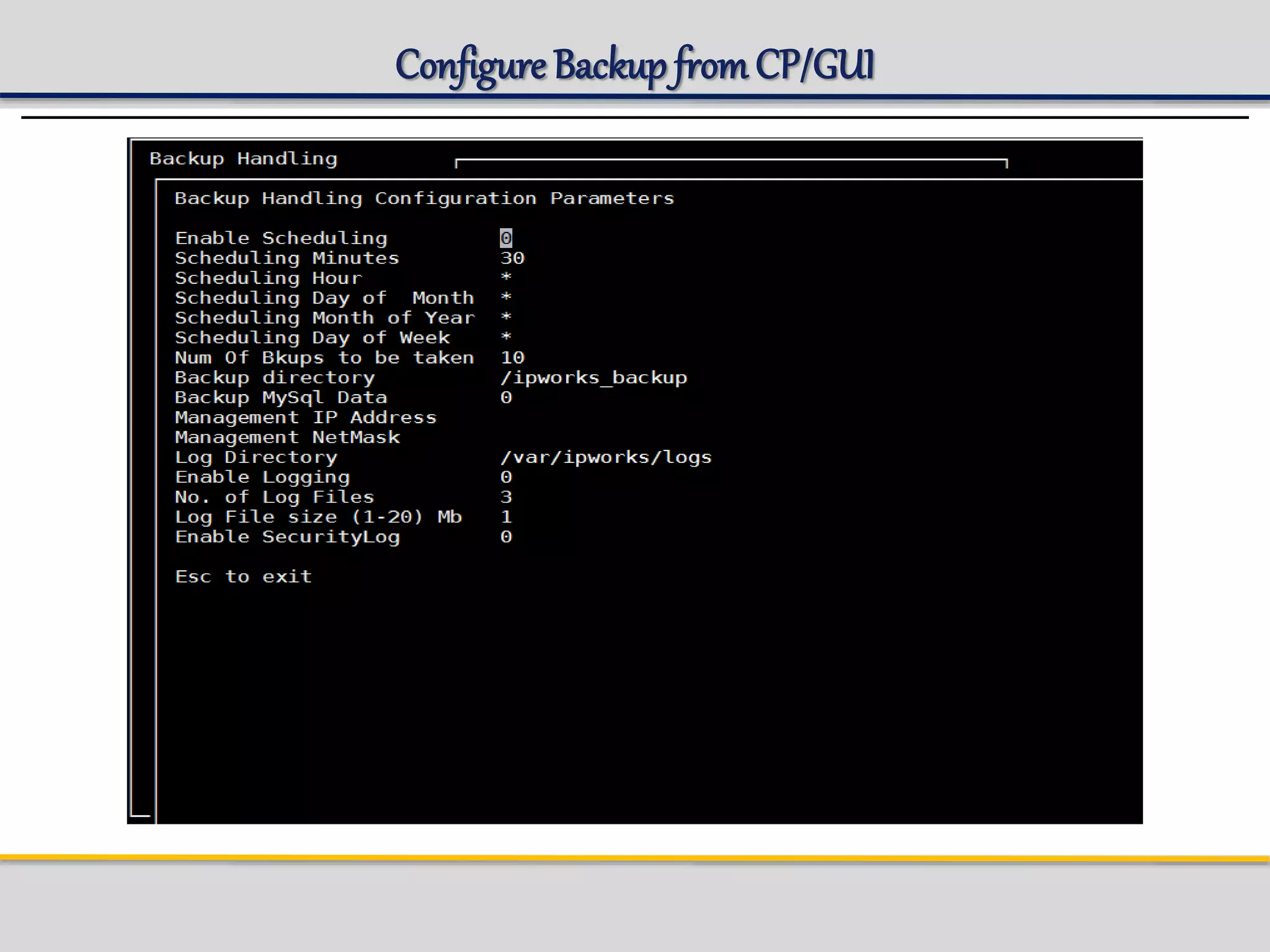
Task: Click the Backup directory label
Action: (x=275, y=378)
